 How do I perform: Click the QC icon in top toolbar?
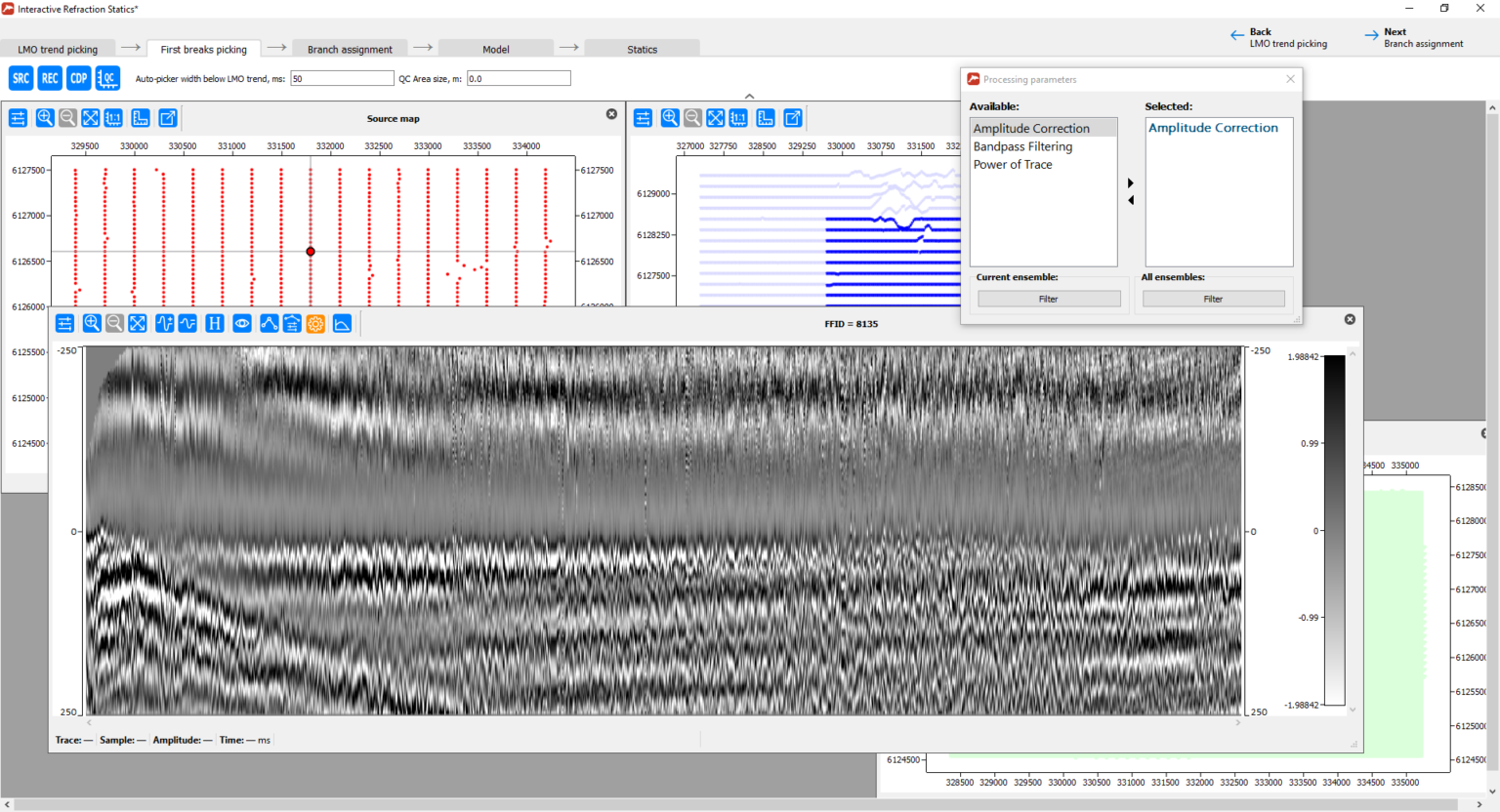tap(107, 78)
